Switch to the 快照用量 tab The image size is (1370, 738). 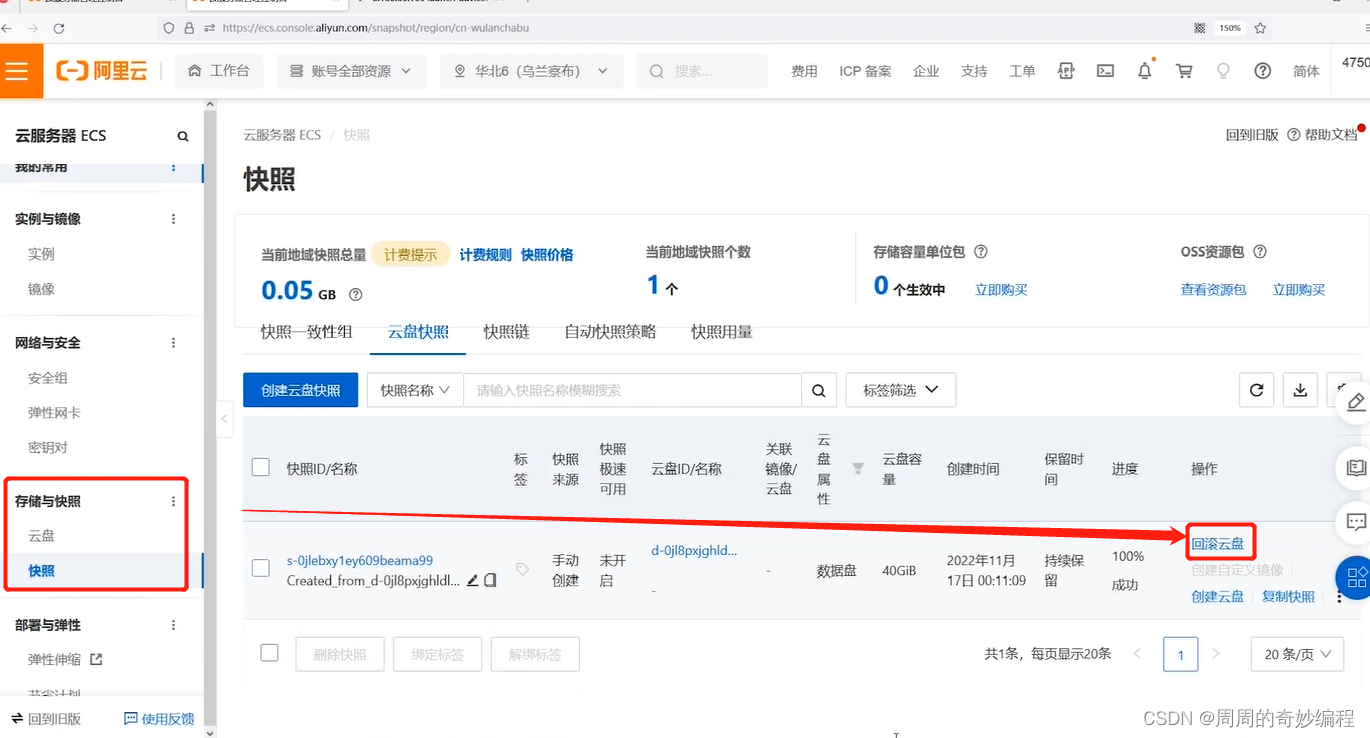click(x=722, y=332)
